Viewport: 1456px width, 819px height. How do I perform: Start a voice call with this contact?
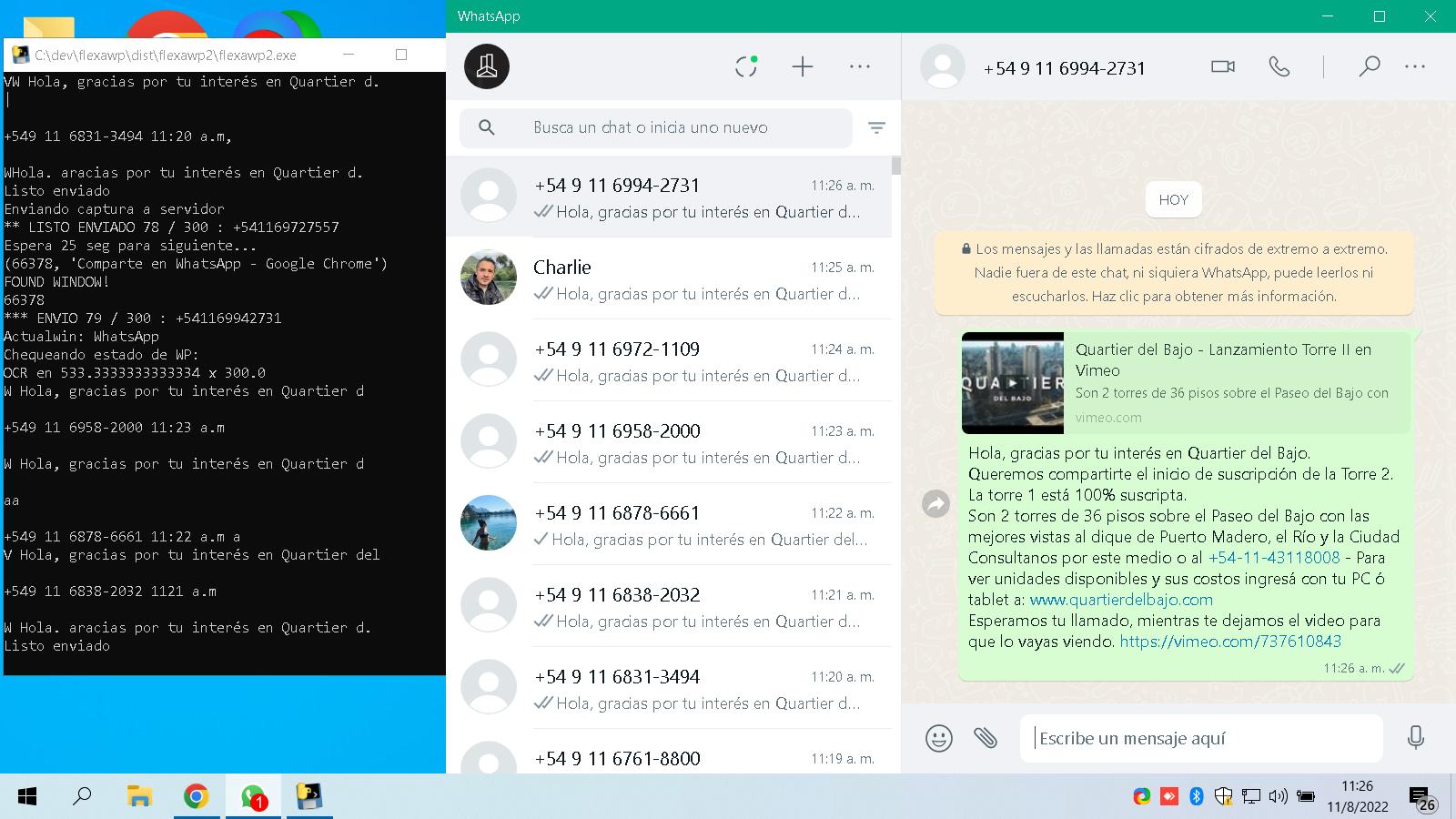coord(1279,66)
